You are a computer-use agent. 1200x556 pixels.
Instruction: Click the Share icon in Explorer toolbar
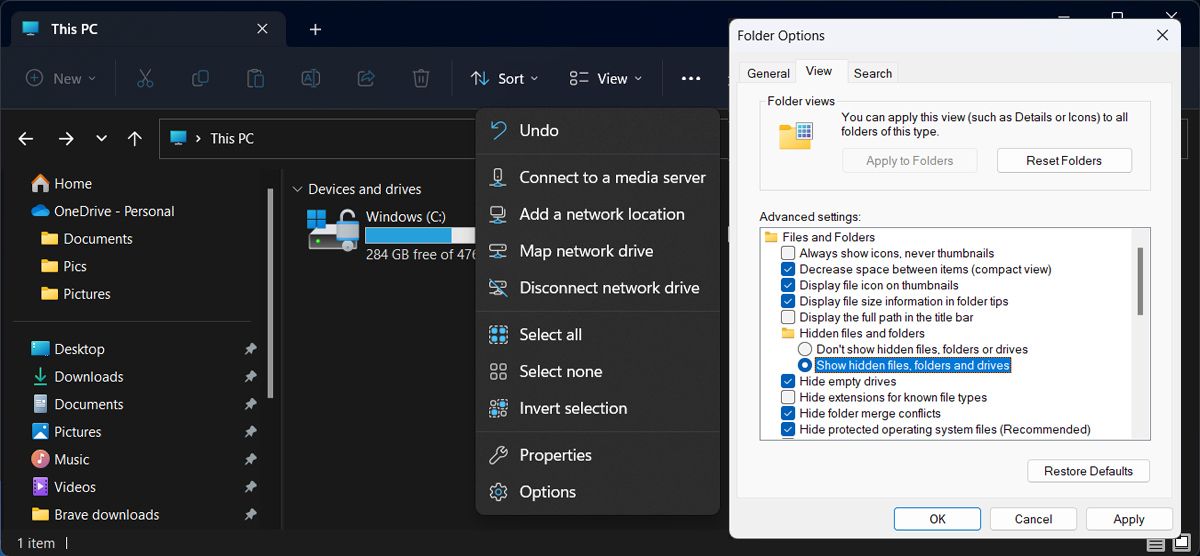click(x=366, y=78)
